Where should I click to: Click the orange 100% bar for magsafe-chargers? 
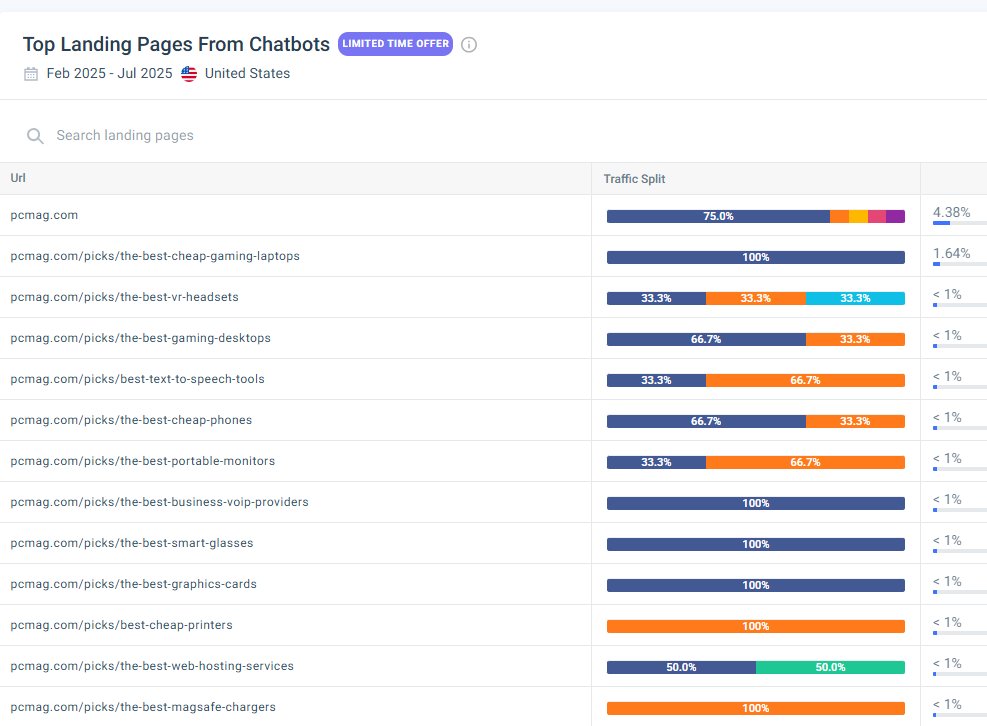click(x=755, y=708)
